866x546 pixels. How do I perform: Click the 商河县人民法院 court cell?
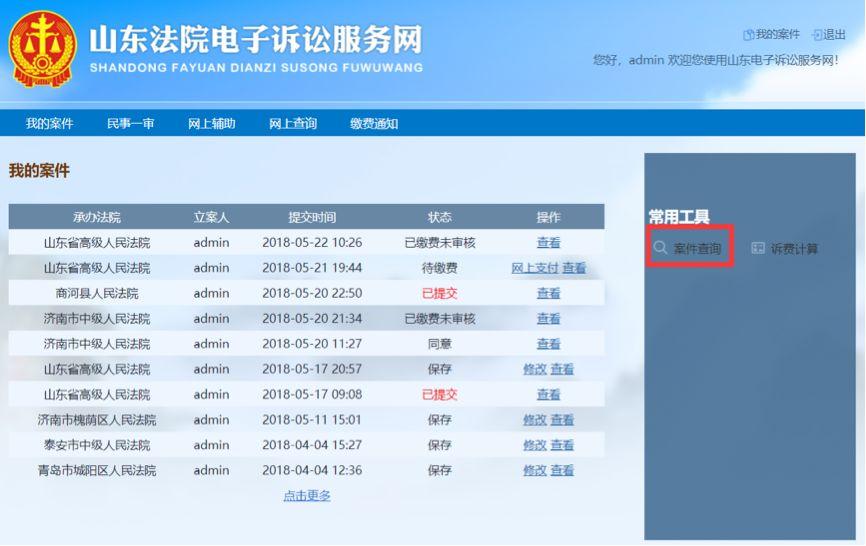97,293
